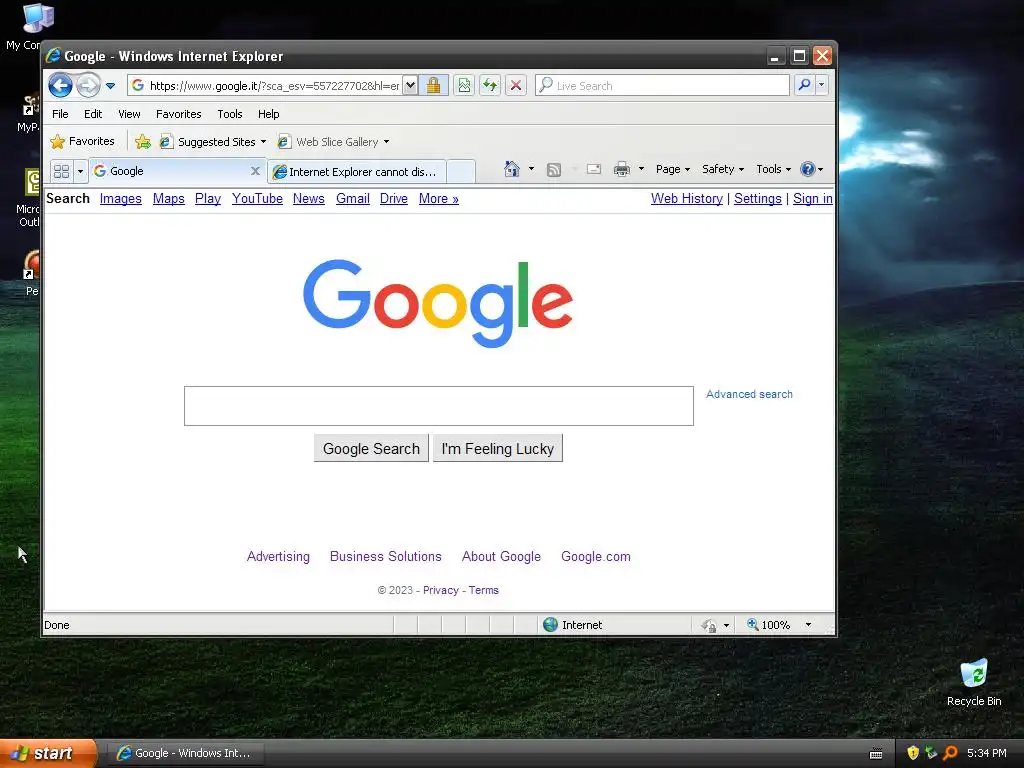
Task: Close the Google tab
Action: 255,171
